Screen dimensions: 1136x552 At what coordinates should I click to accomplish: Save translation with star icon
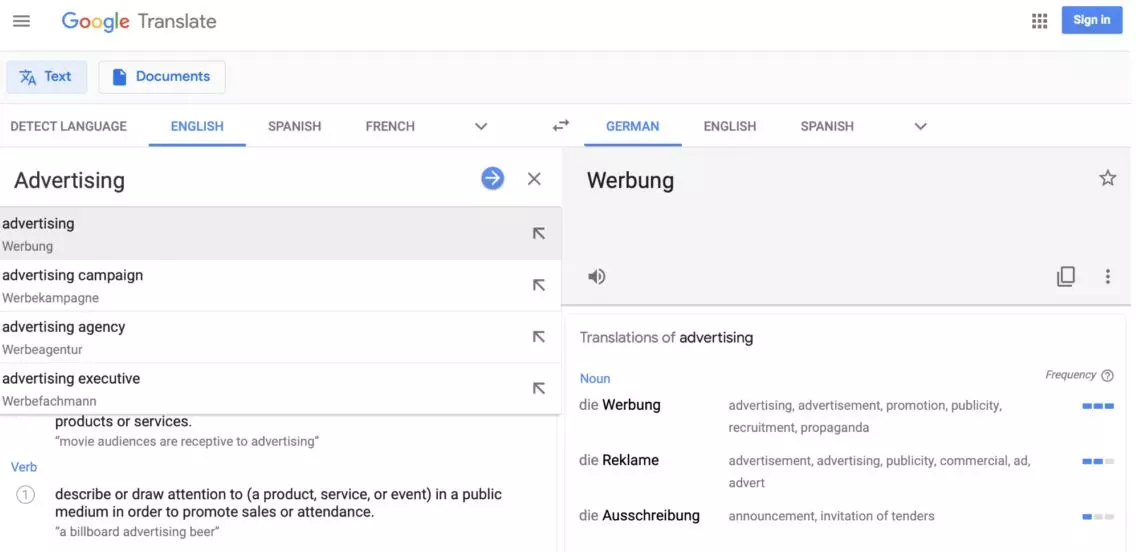[1107, 179]
